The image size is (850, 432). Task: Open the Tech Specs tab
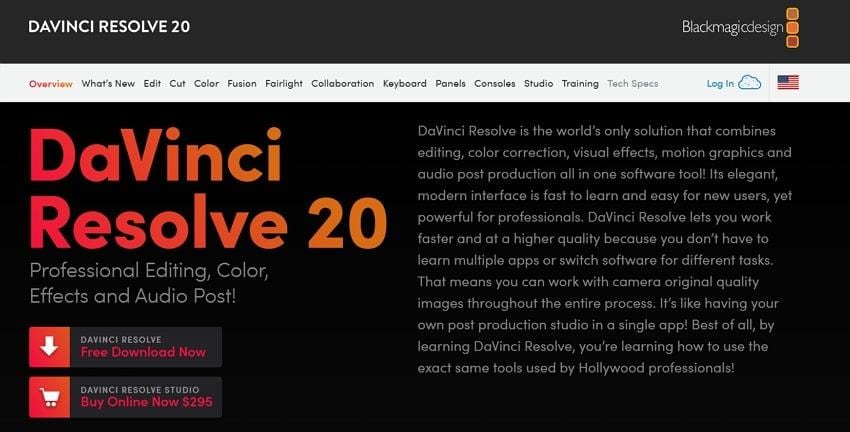tap(633, 83)
